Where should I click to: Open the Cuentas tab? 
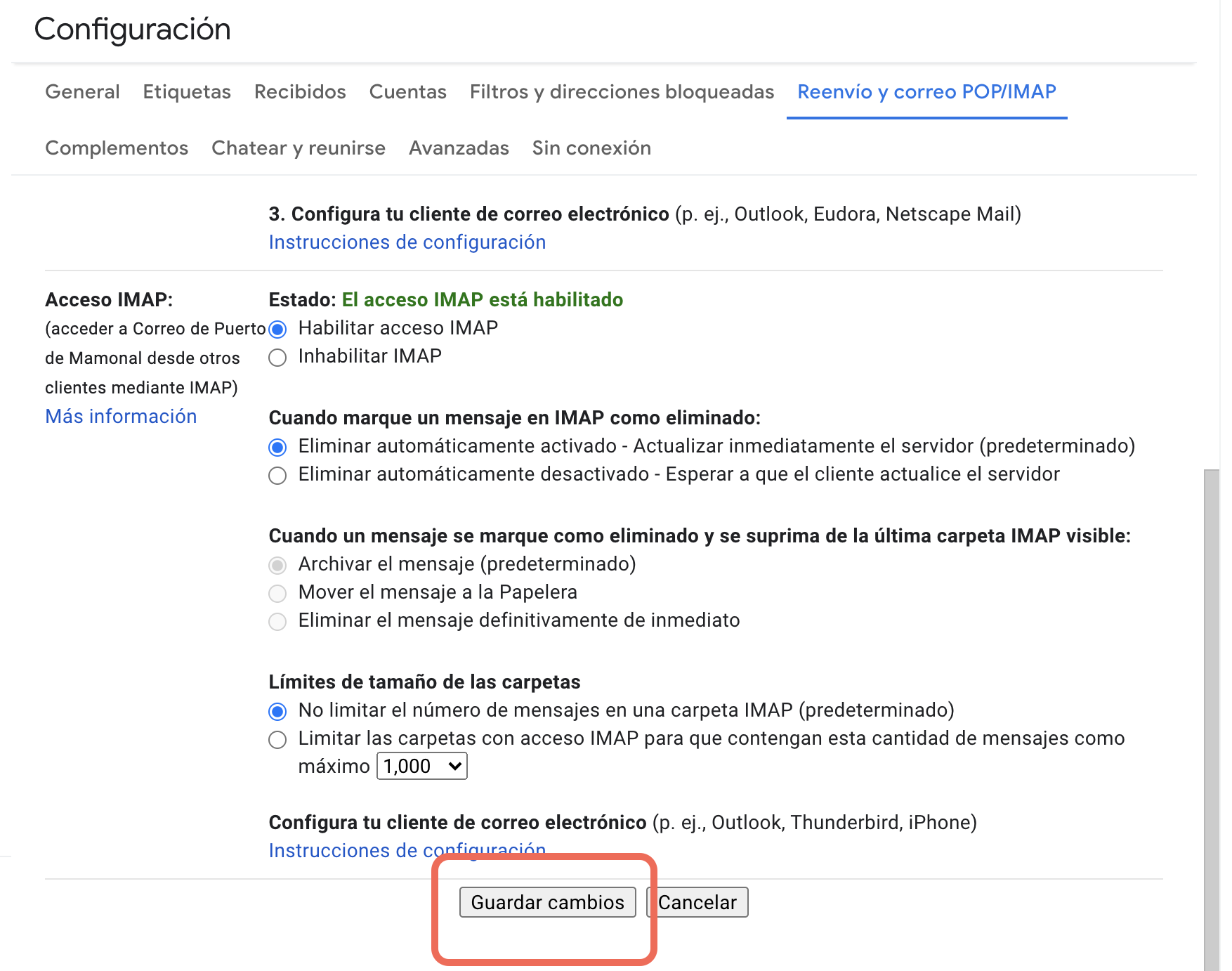pos(407,92)
